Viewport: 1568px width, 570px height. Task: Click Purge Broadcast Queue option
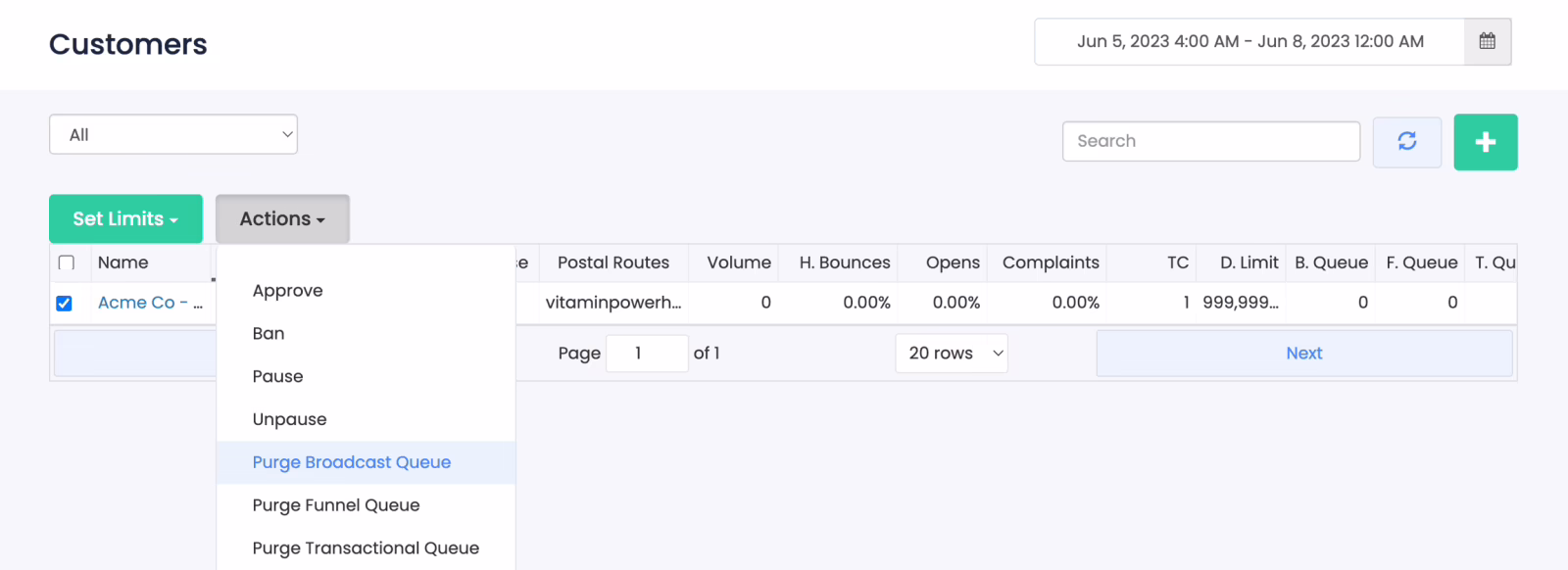(366, 462)
